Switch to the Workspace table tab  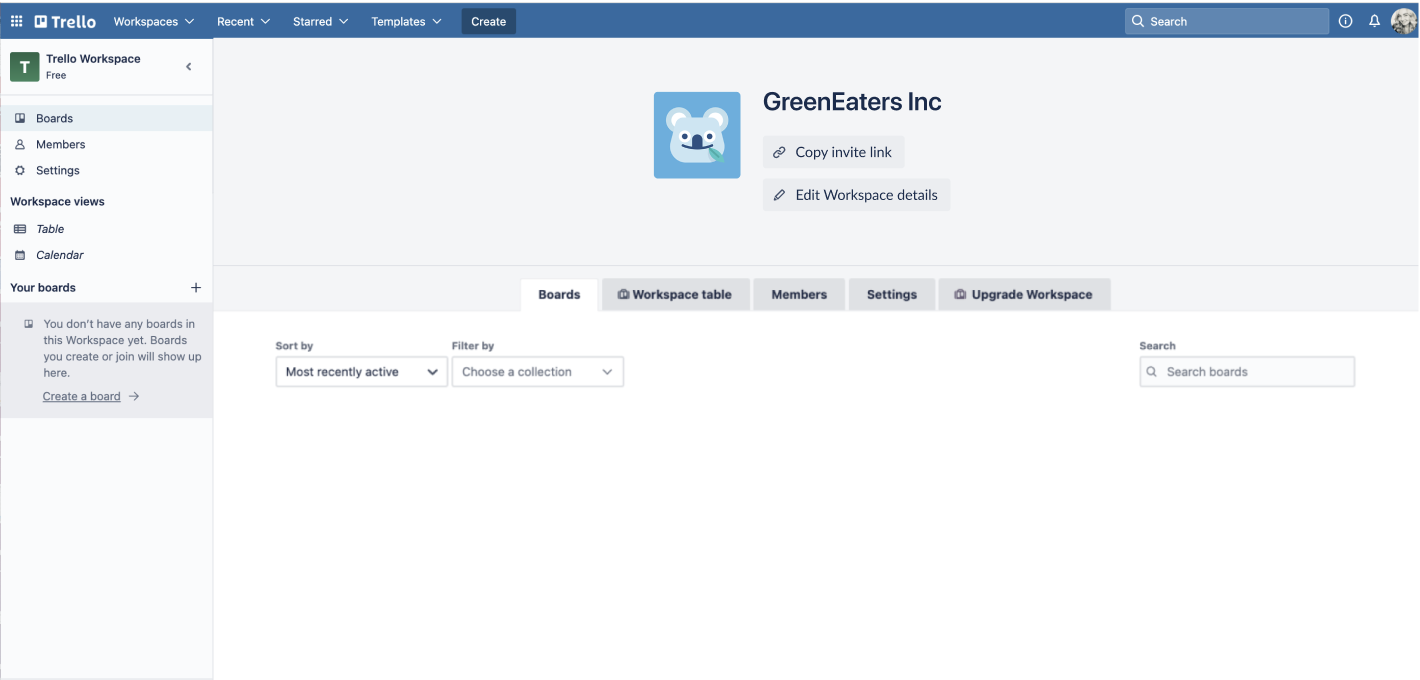coord(675,295)
